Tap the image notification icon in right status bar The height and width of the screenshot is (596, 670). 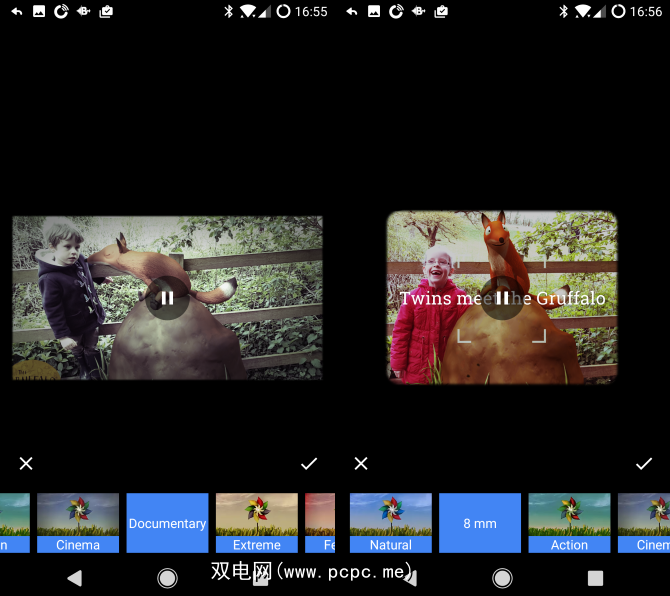(x=374, y=12)
